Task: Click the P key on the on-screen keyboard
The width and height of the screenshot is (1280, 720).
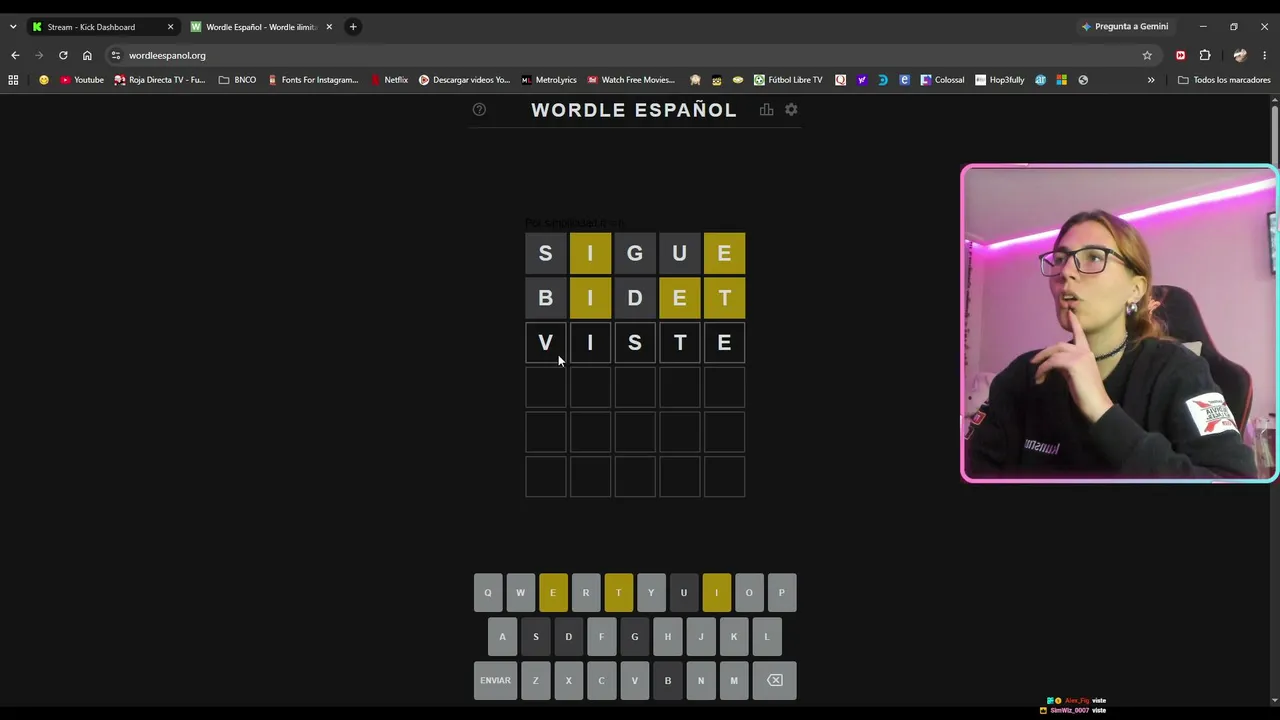Action: 782,593
